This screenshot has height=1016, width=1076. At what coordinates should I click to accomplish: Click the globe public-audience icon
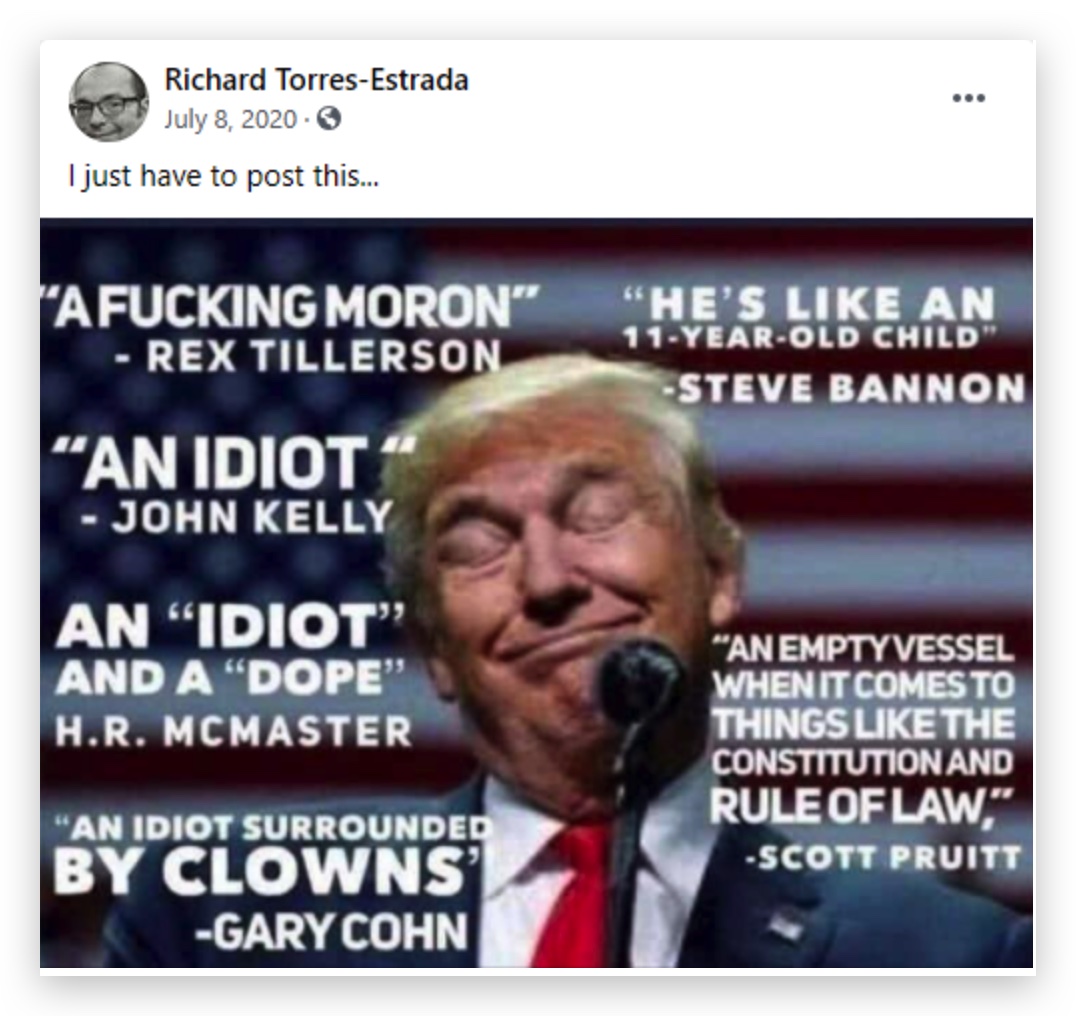[x=329, y=119]
